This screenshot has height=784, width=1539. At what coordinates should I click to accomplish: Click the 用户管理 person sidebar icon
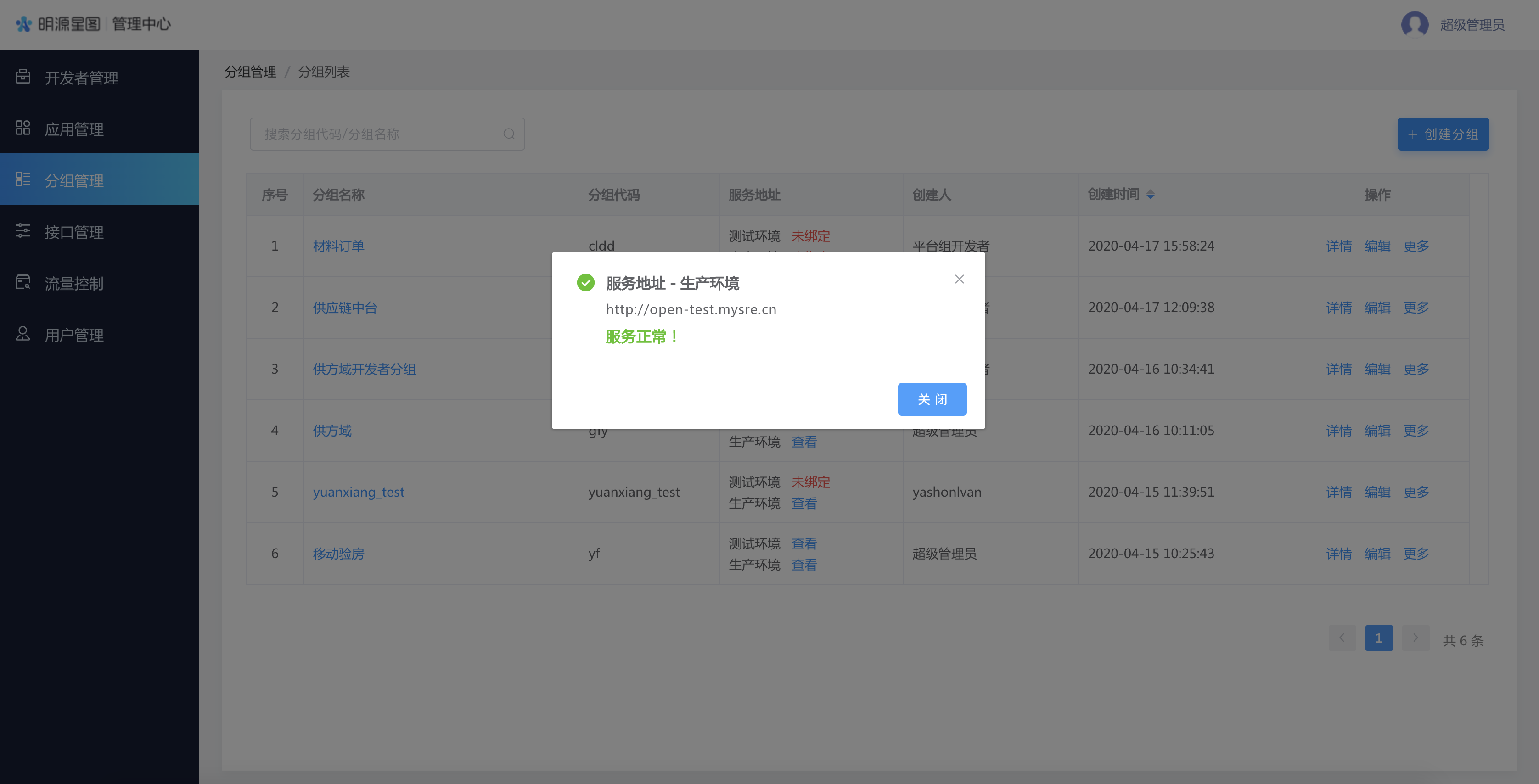pyautogui.click(x=22, y=334)
